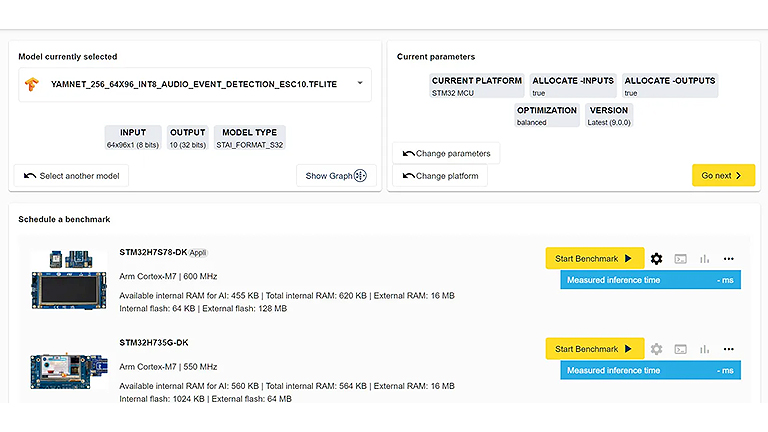Click Change parameters
Viewport: 768px width, 432px height.
[x=446, y=154]
